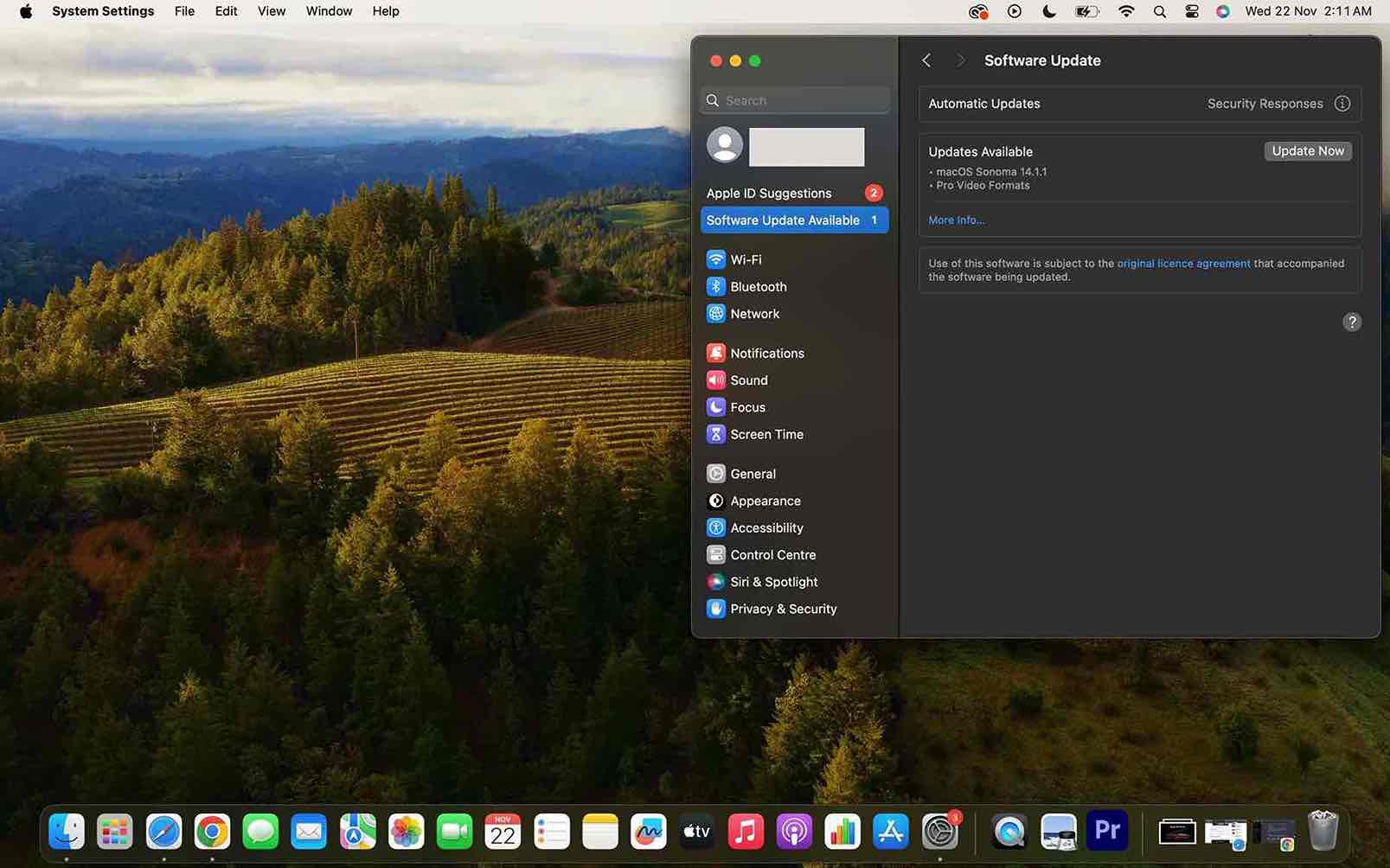Open Launchpad from the dock

pos(114,833)
